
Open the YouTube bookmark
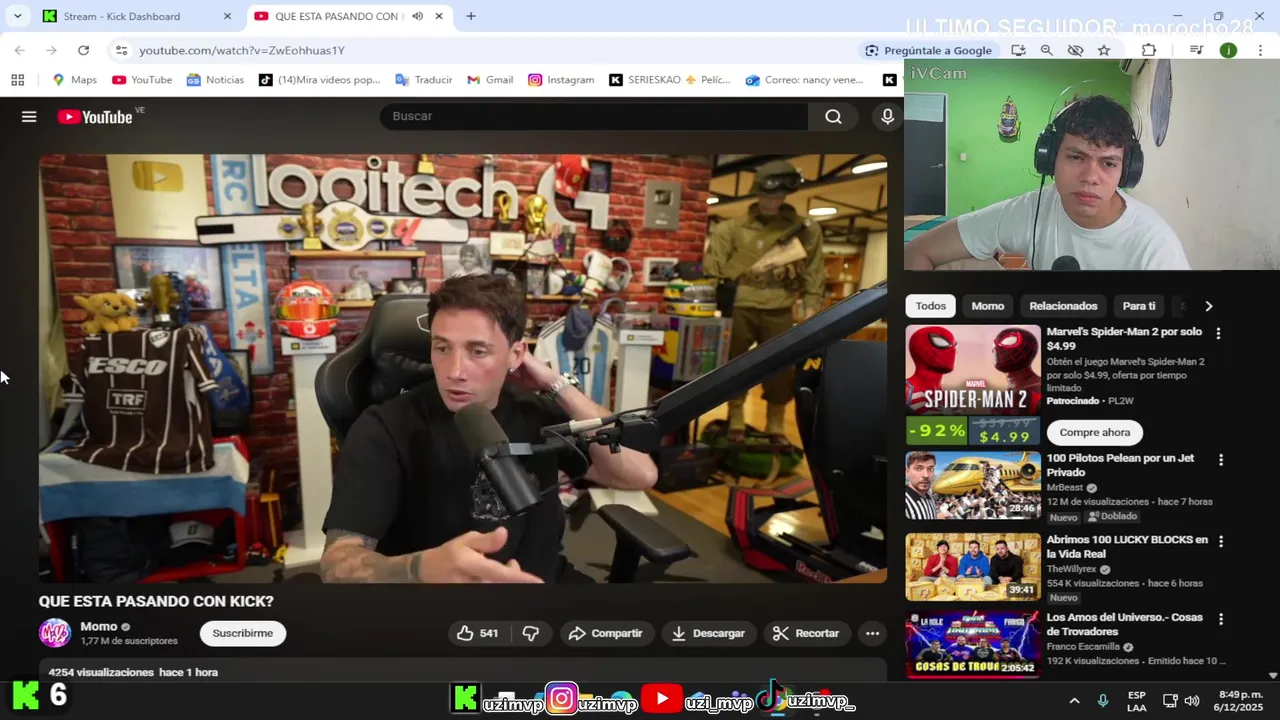[x=142, y=80]
